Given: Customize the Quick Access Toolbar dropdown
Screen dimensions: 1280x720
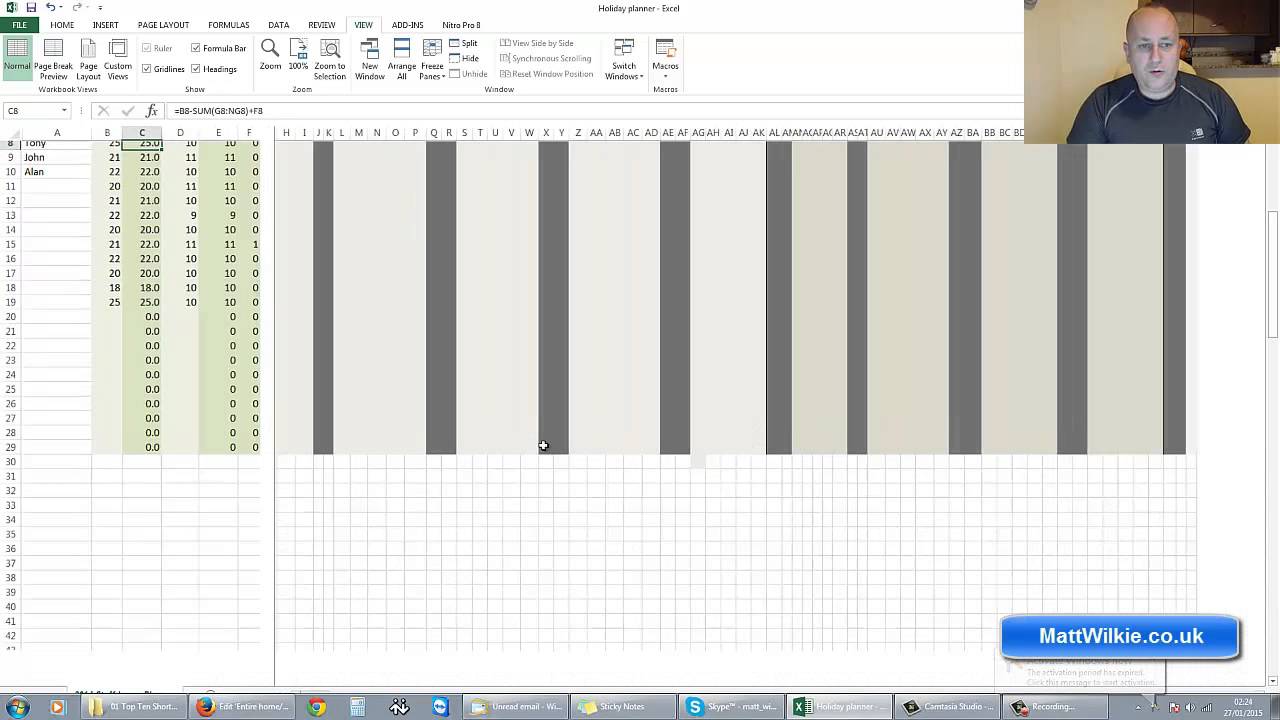Looking at the screenshot, I should click(100, 8).
